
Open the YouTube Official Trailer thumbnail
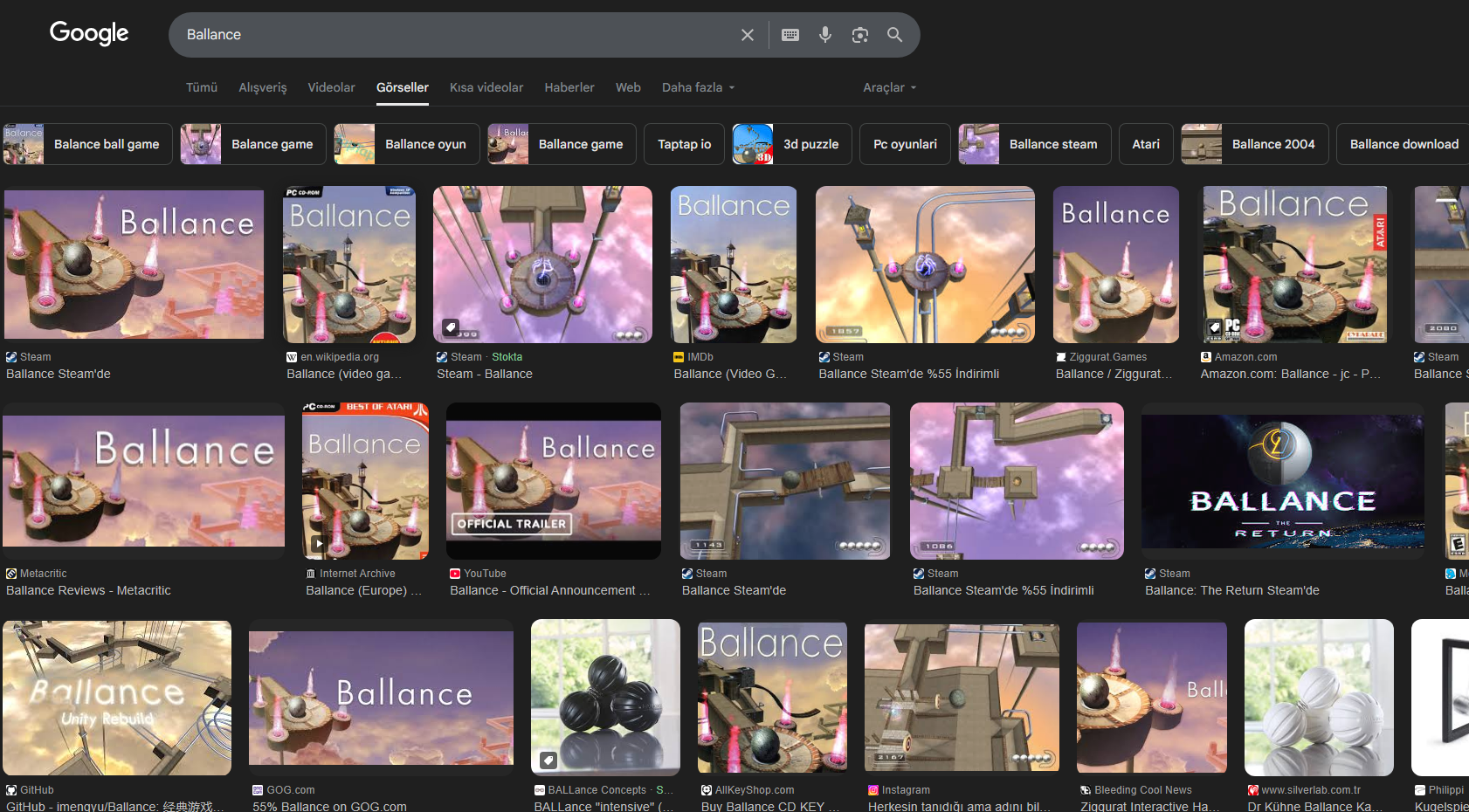[554, 481]
